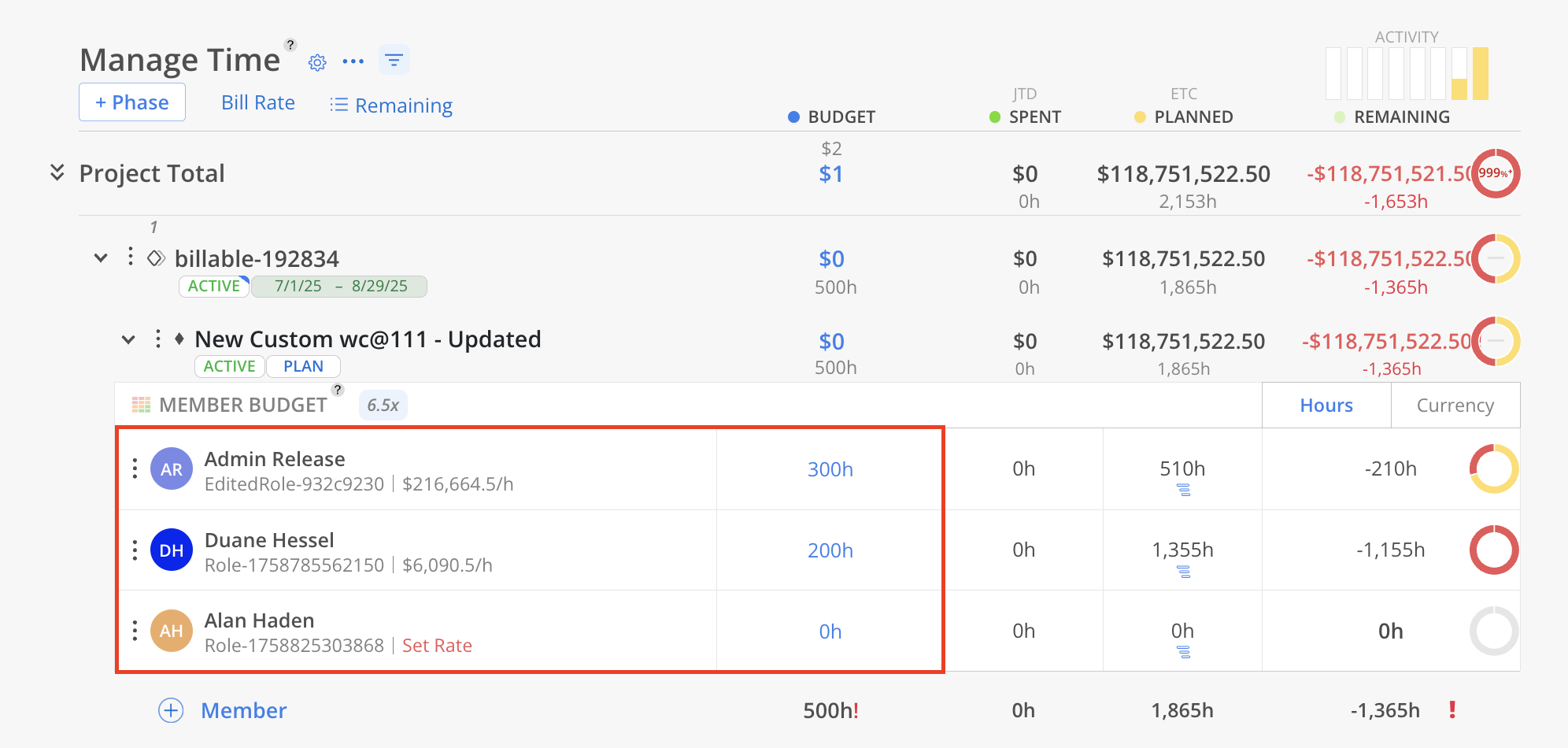Click the help icon next to Manage Time

290,45
